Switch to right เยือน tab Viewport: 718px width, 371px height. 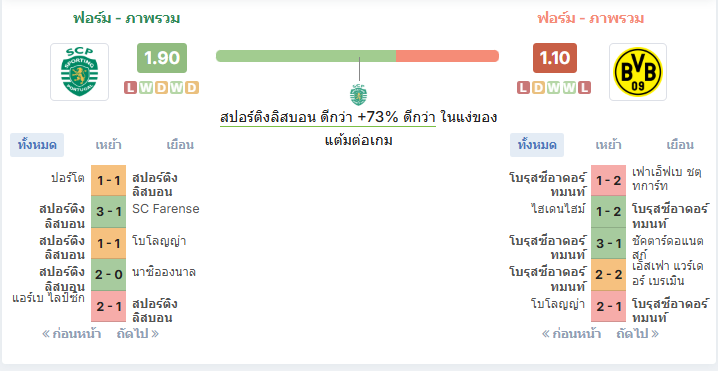pos(680,145)
